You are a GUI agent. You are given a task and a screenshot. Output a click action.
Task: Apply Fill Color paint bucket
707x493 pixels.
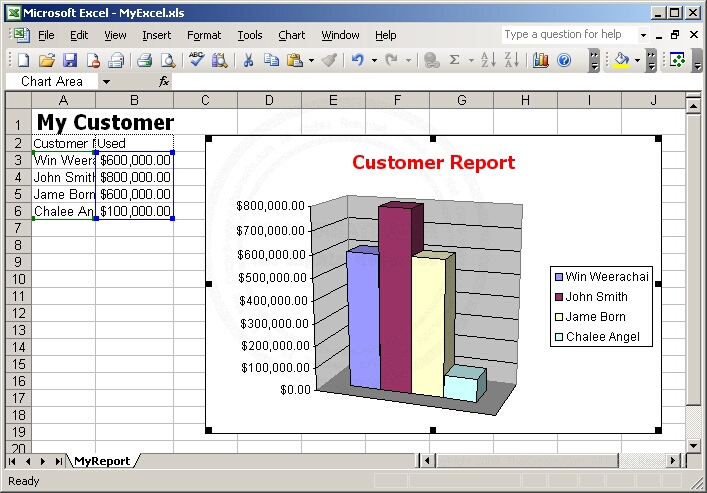tap(622, 60)
